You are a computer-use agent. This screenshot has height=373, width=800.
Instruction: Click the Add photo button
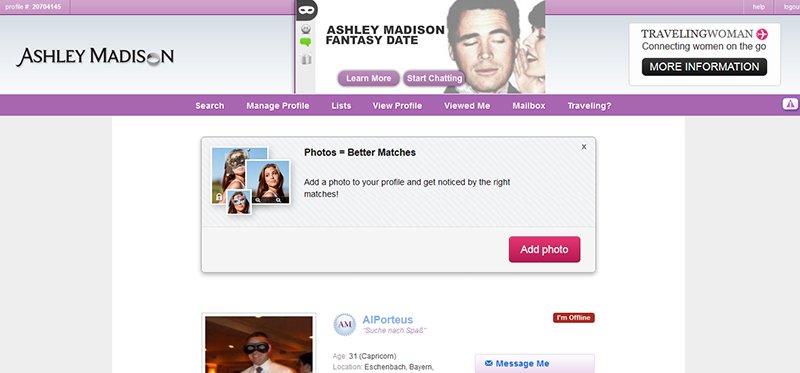544,250
